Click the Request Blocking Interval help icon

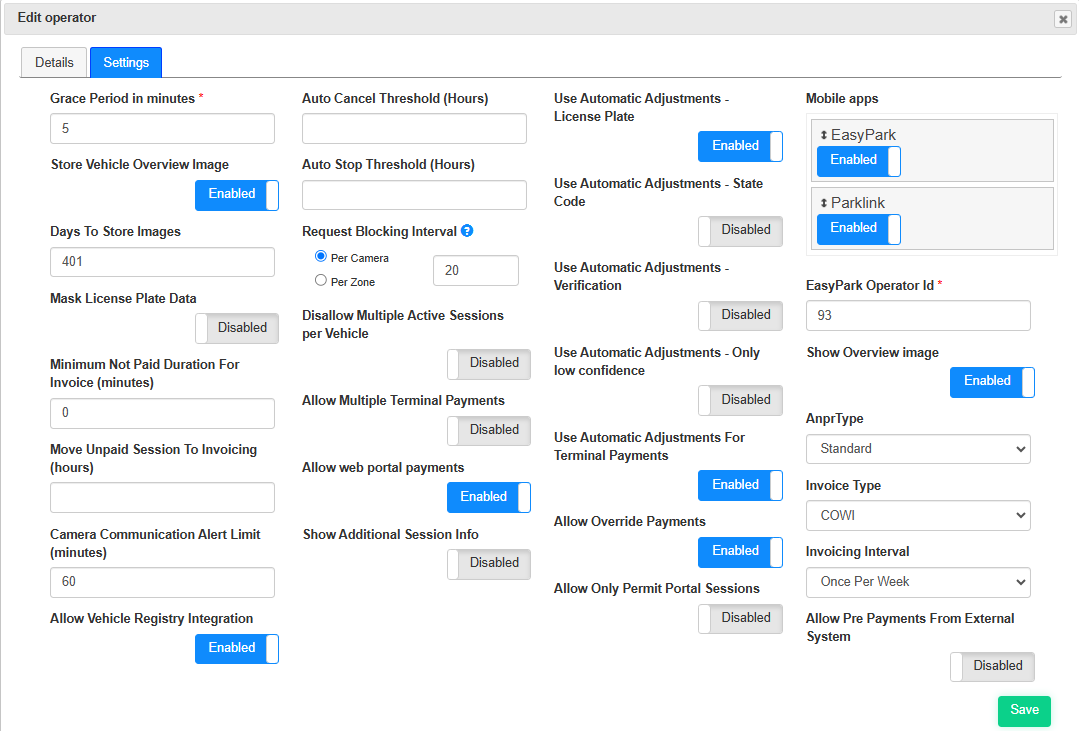click(x=467, y=231)
